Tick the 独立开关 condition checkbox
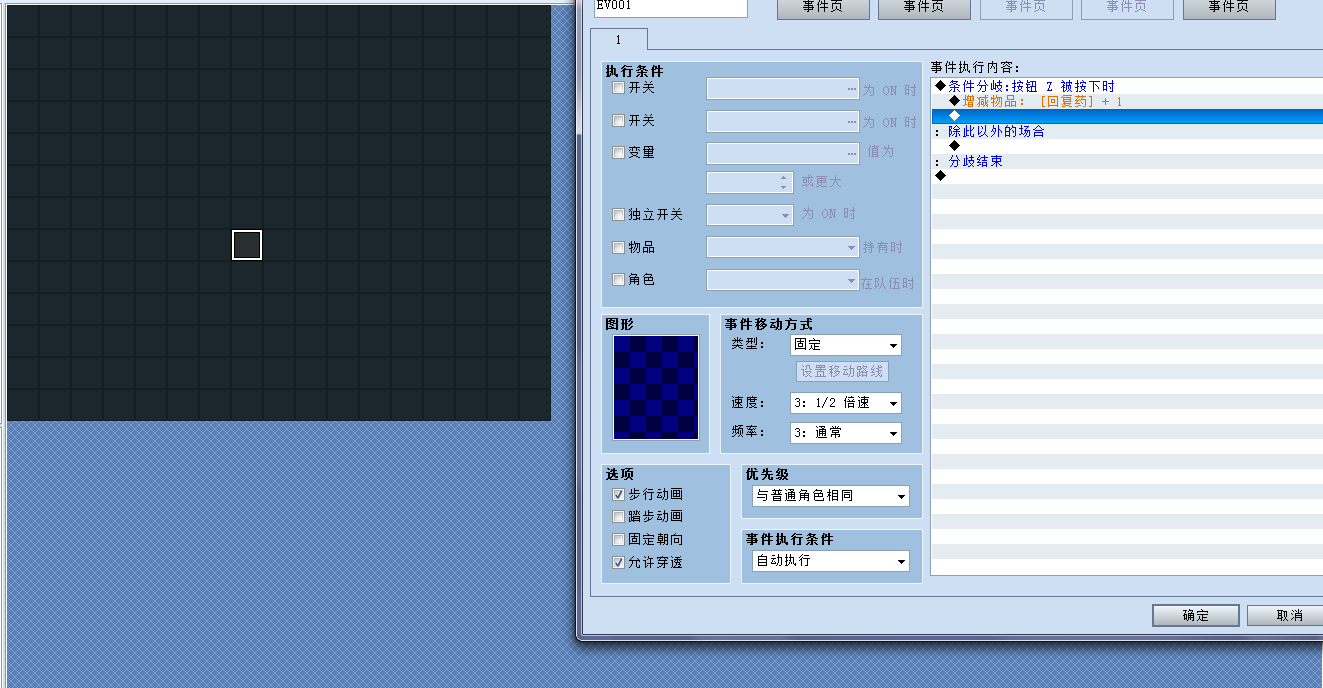This screenshot has height=688, width=1323. click(x=618, y=215)
